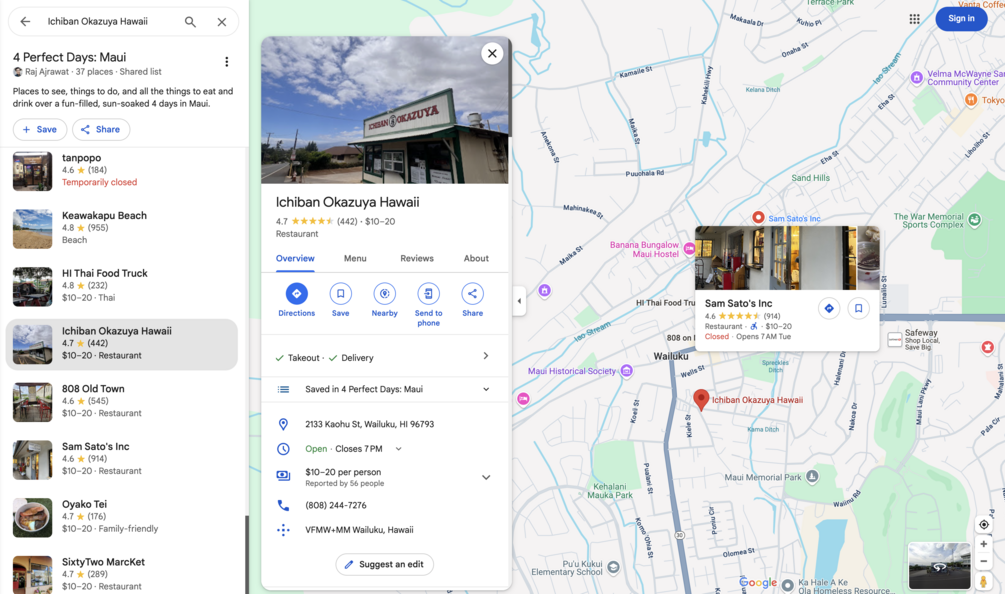Open the Reviews tab
Screen dimensions: 1005x594
[x=417, y=258]
